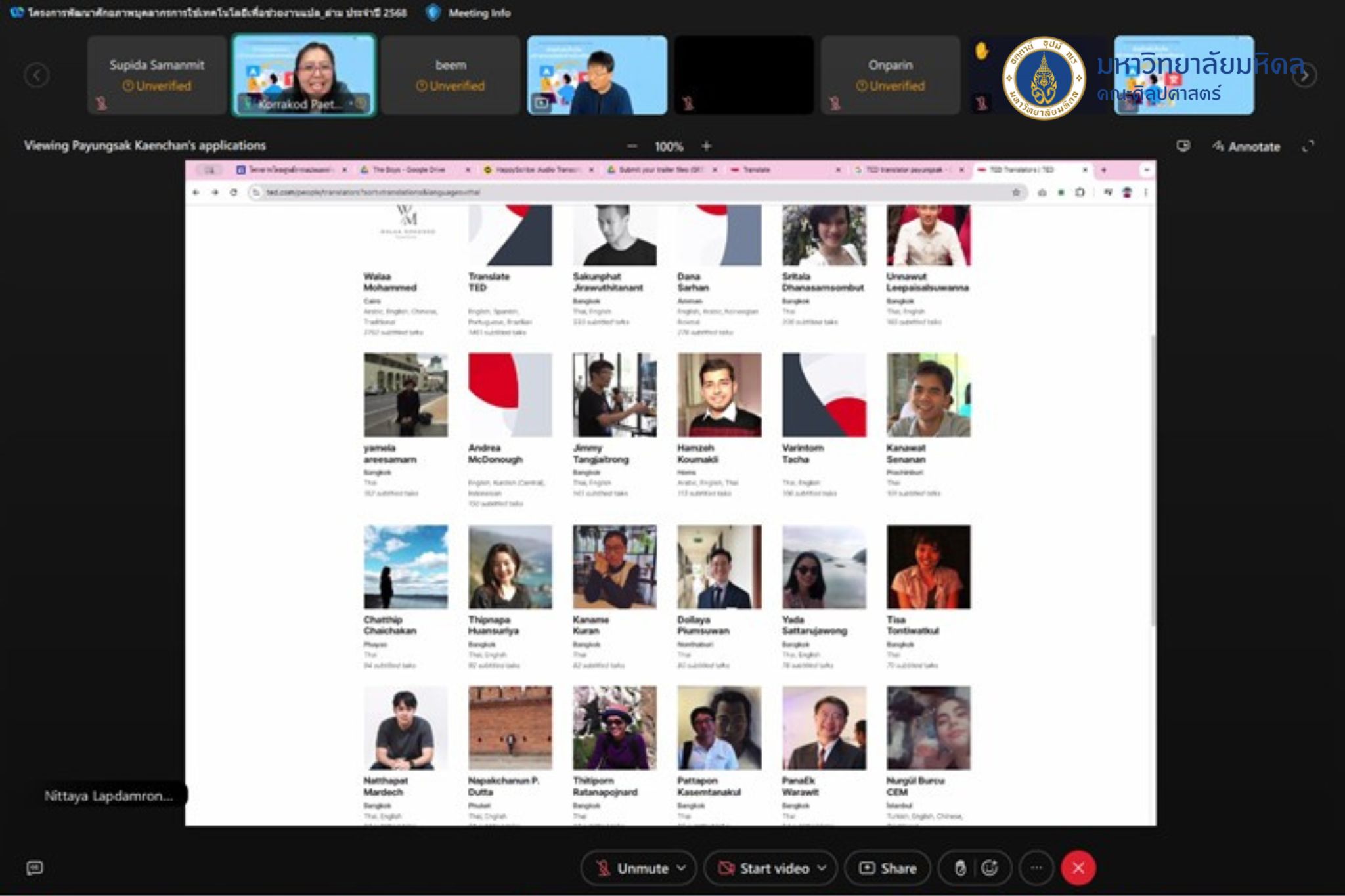Open Thipnapa Huansuriya translator profile

pos(493,625)
